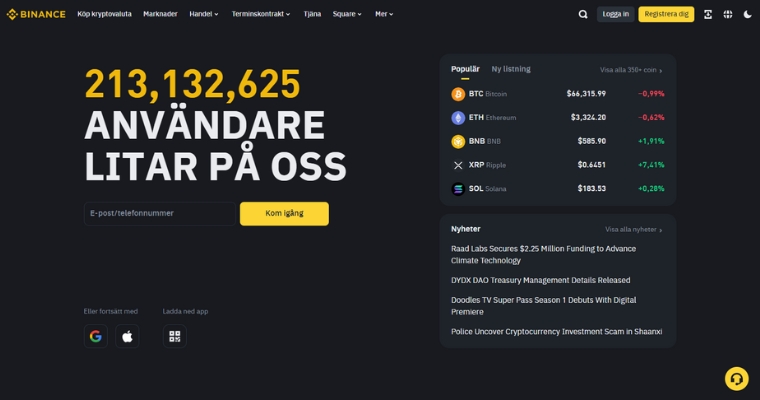Open Köp kryptovaluta menu item
Viewport: 760px width, 400px height.
[x=104, y=14]
